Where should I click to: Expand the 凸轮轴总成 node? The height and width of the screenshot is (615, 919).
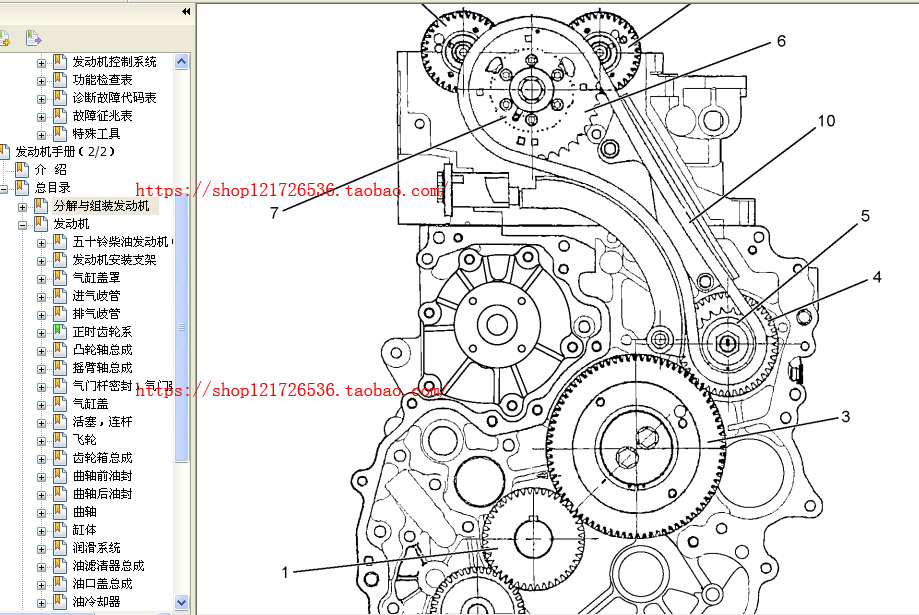(41, 351)
